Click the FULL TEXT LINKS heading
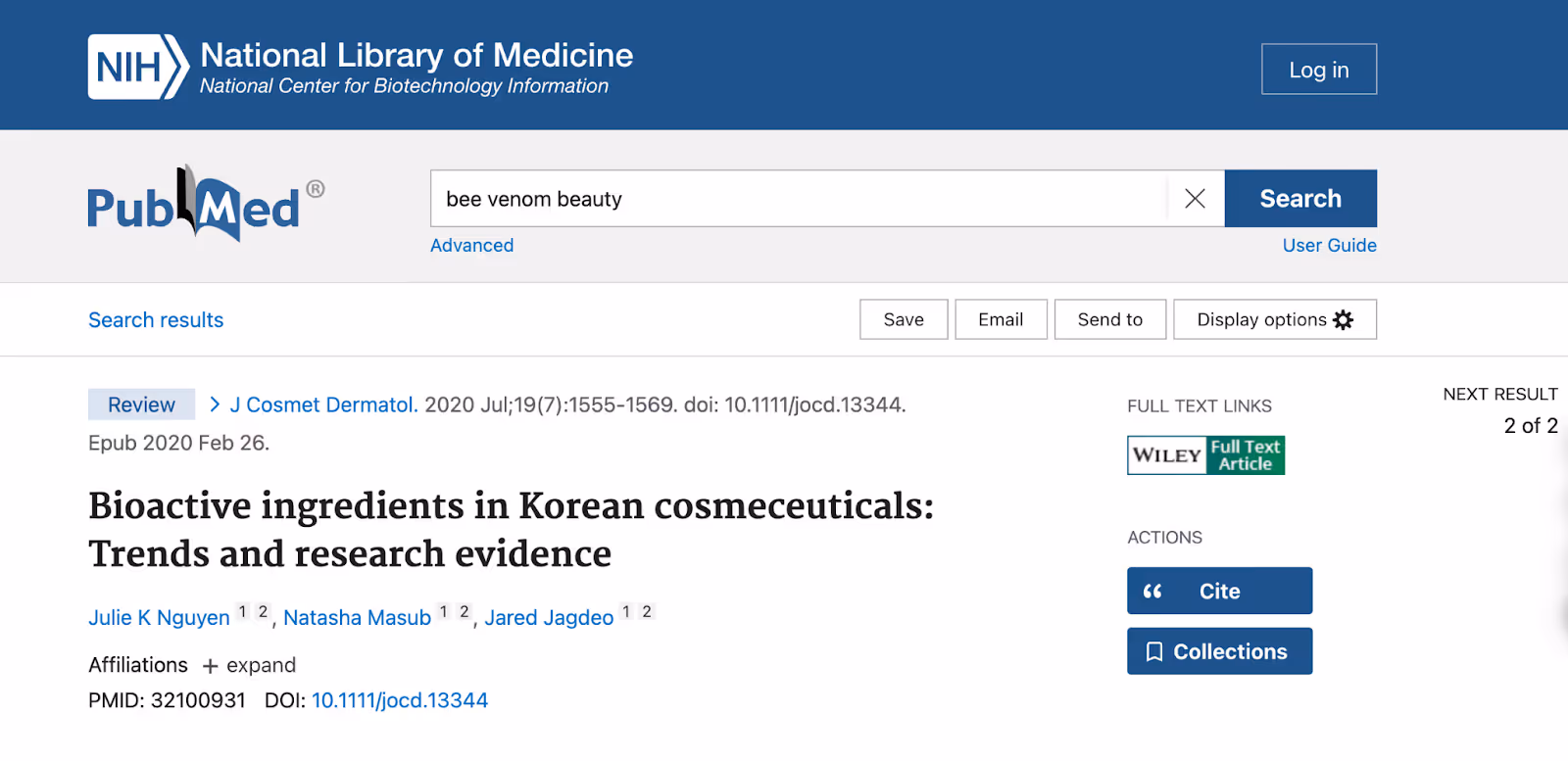1568x761 pixels. (1200, 406)
